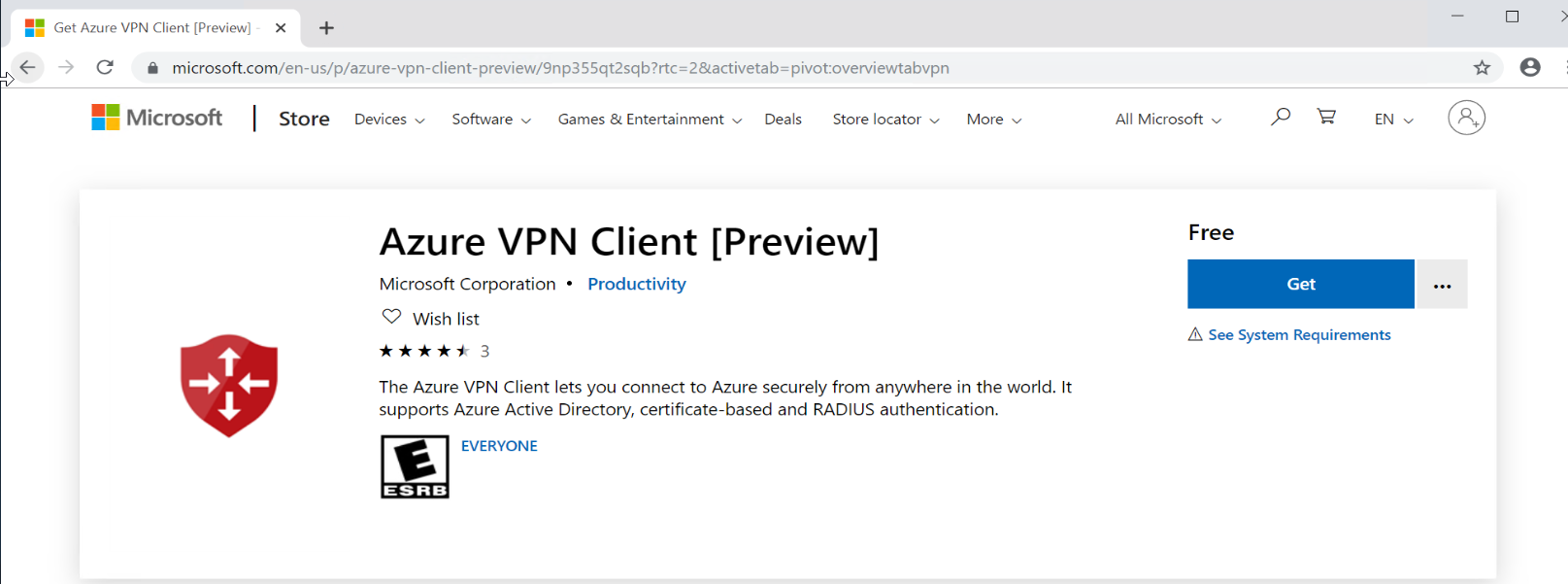Click the EVERYONE rating link
Screen dimensions: 1568x584
[x=499, y=445]
